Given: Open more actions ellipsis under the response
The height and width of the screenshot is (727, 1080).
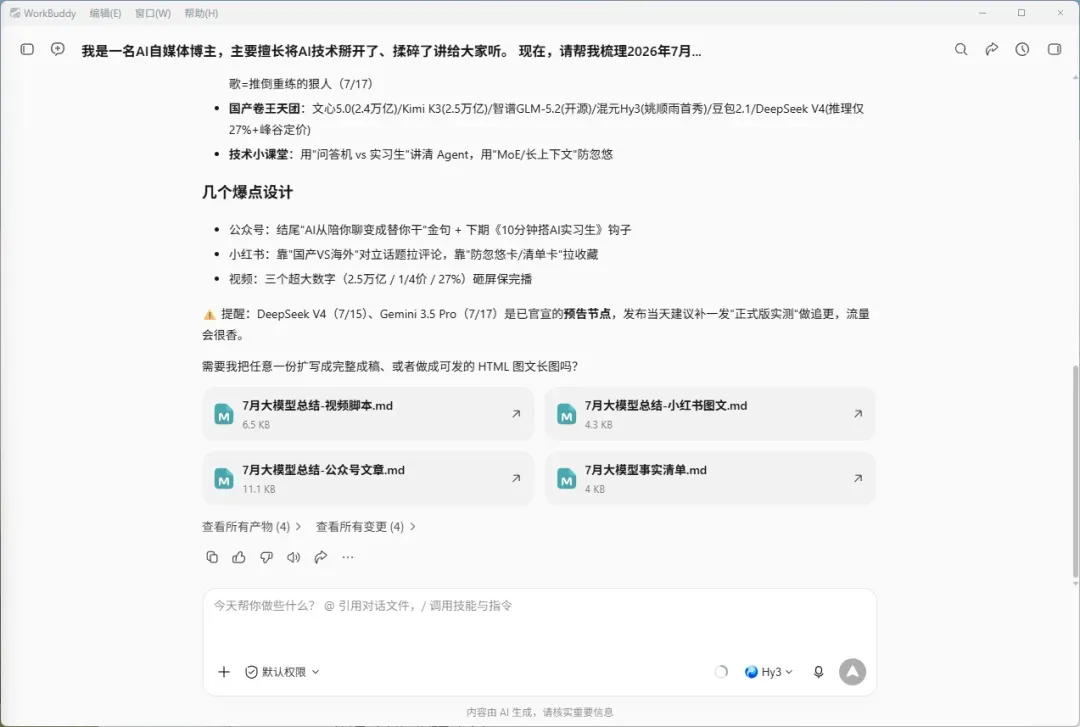Looking at the screenshot, I should tap(348, 557).
